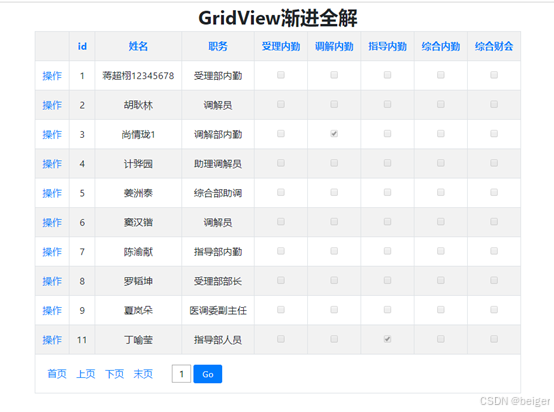Select the position cell 医调委副主任

(x=218, y=310)
